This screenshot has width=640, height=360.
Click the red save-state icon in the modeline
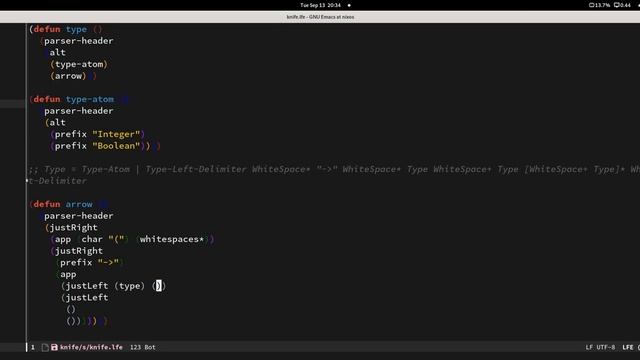[x=54, y=347]
